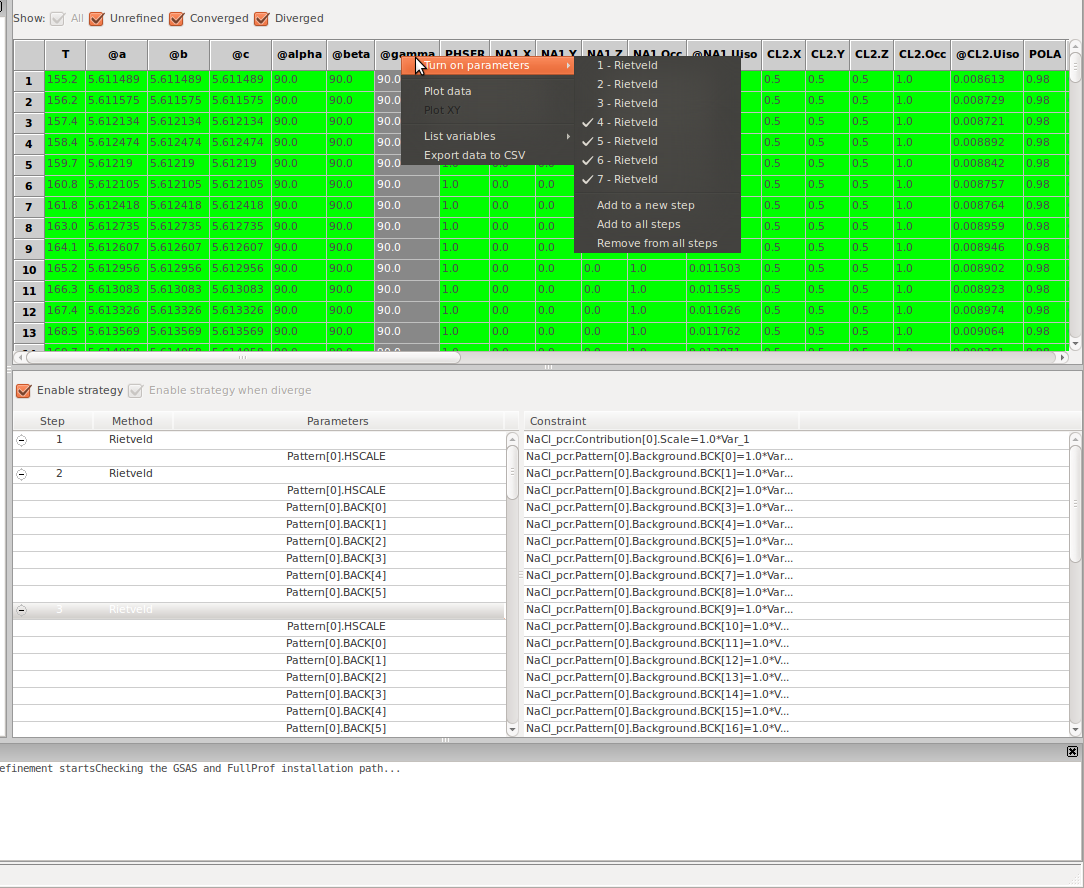This screenshot has width=1084, height=888.
Task: Select constraint Background.BCK[16]
Action: (x=657, y=728)
